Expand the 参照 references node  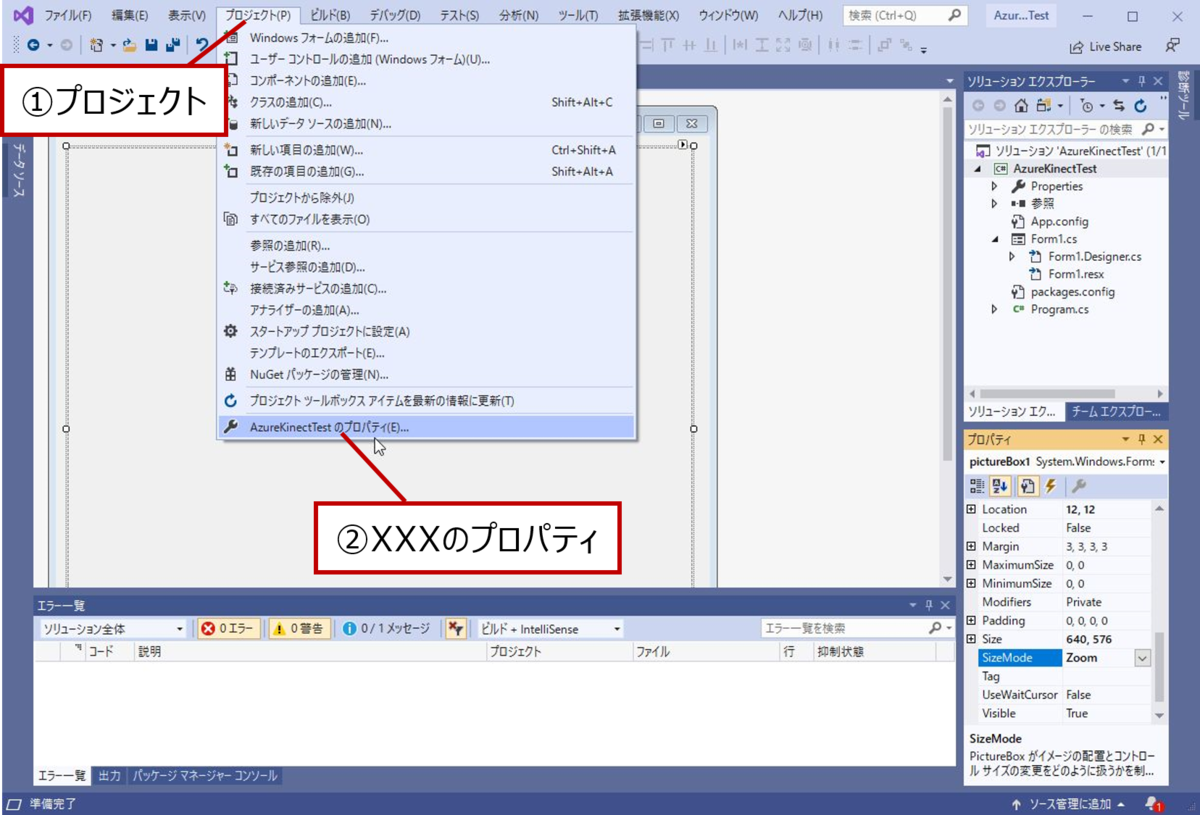994,203
